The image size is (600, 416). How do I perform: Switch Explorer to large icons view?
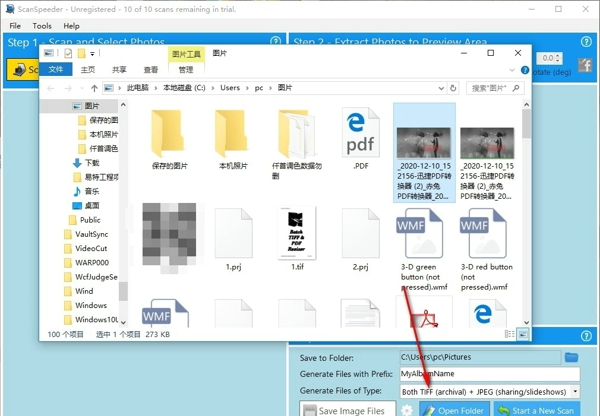(525, 332)
